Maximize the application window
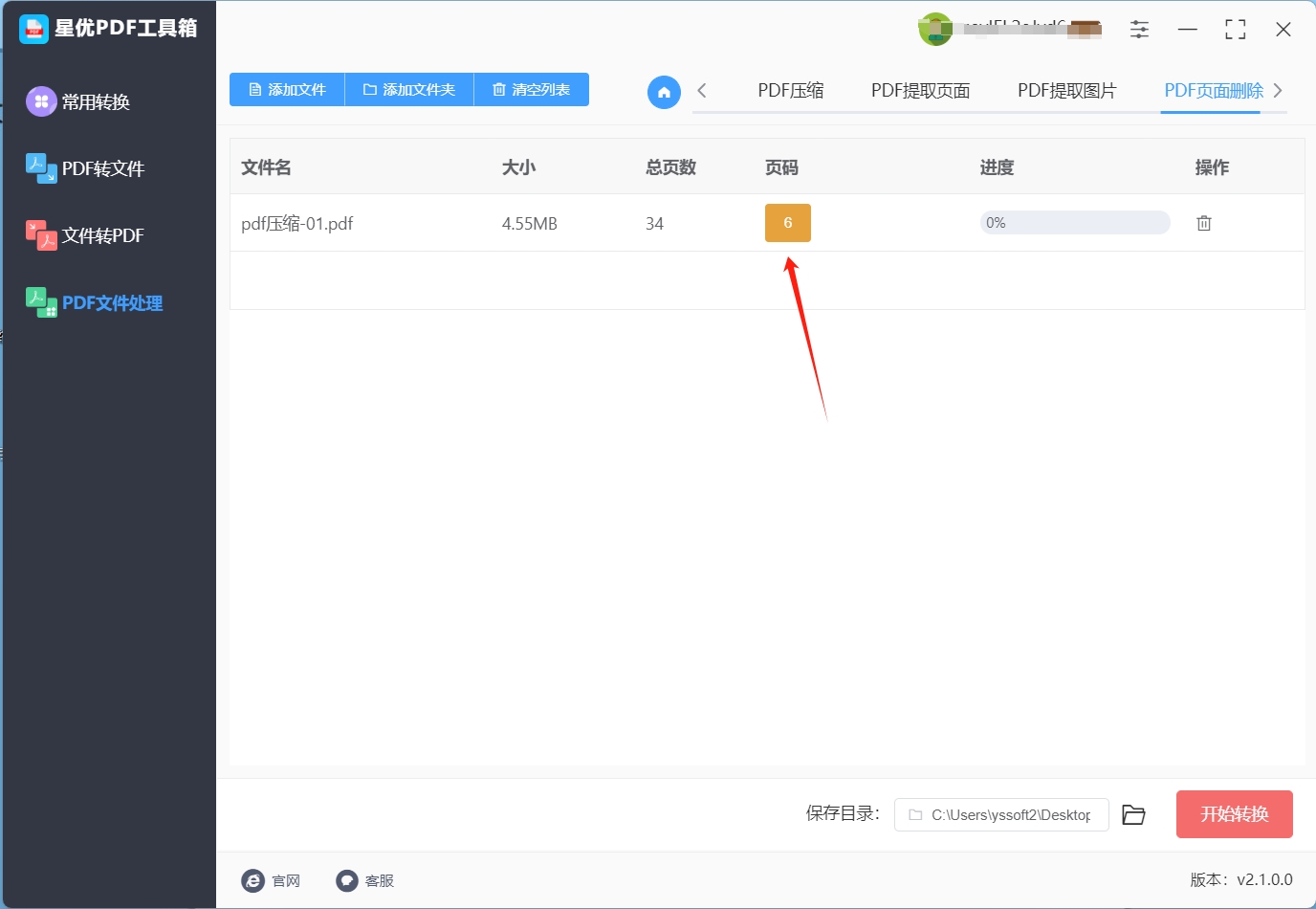 pos(1236,30)
